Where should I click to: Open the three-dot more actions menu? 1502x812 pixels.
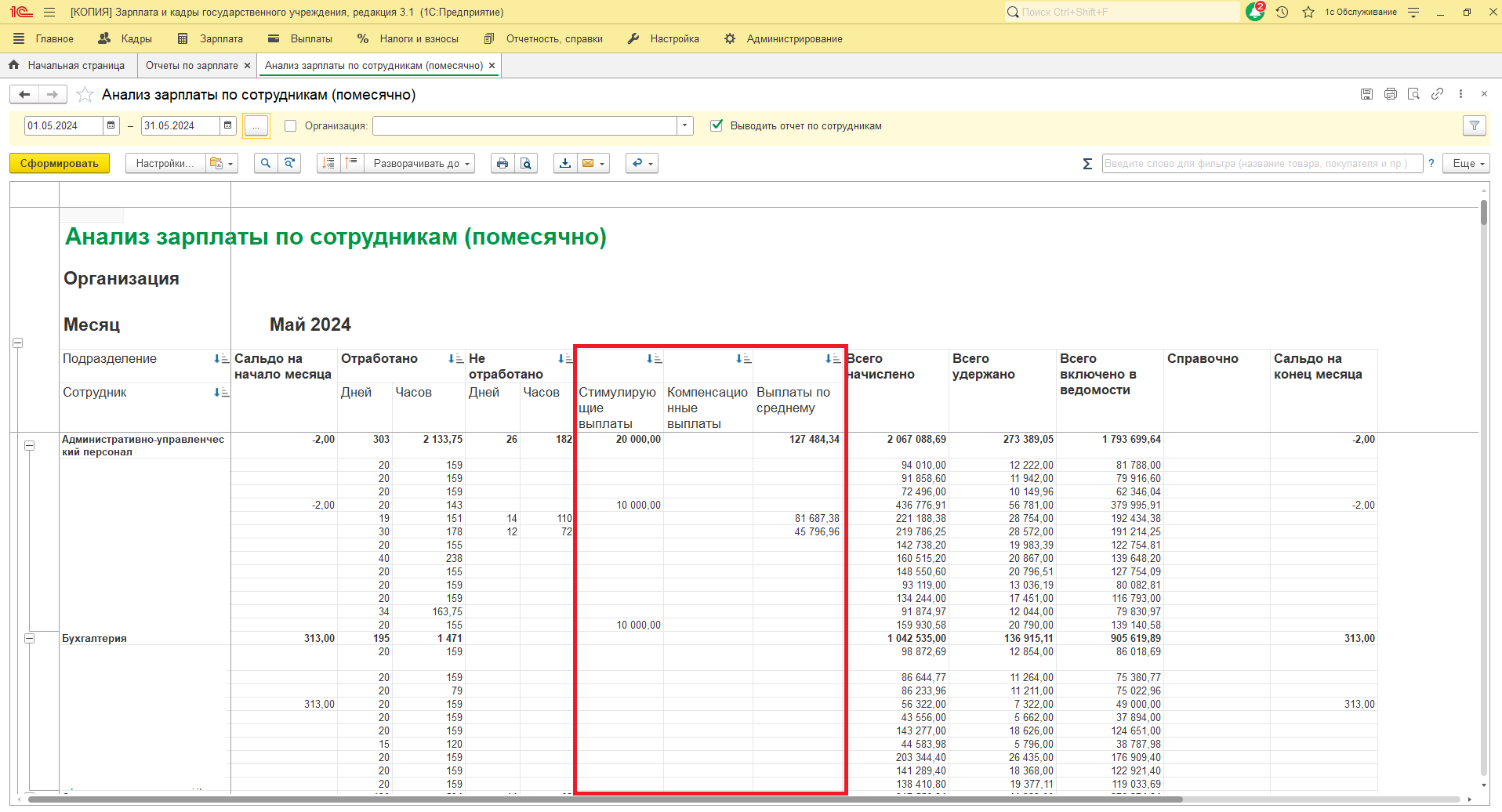[1460, 94]
